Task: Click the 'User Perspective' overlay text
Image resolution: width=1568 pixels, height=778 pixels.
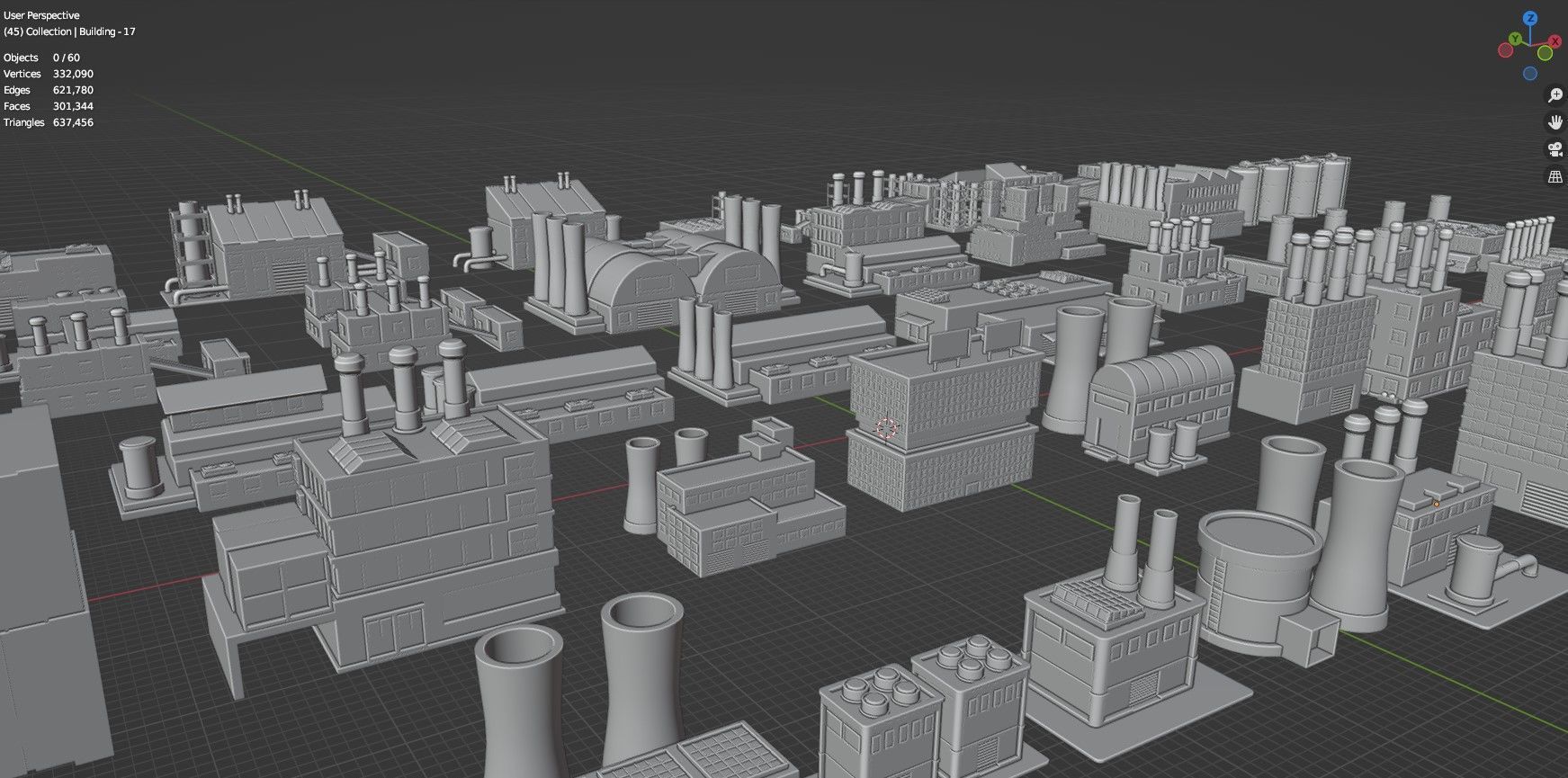Action: [41, 15]
